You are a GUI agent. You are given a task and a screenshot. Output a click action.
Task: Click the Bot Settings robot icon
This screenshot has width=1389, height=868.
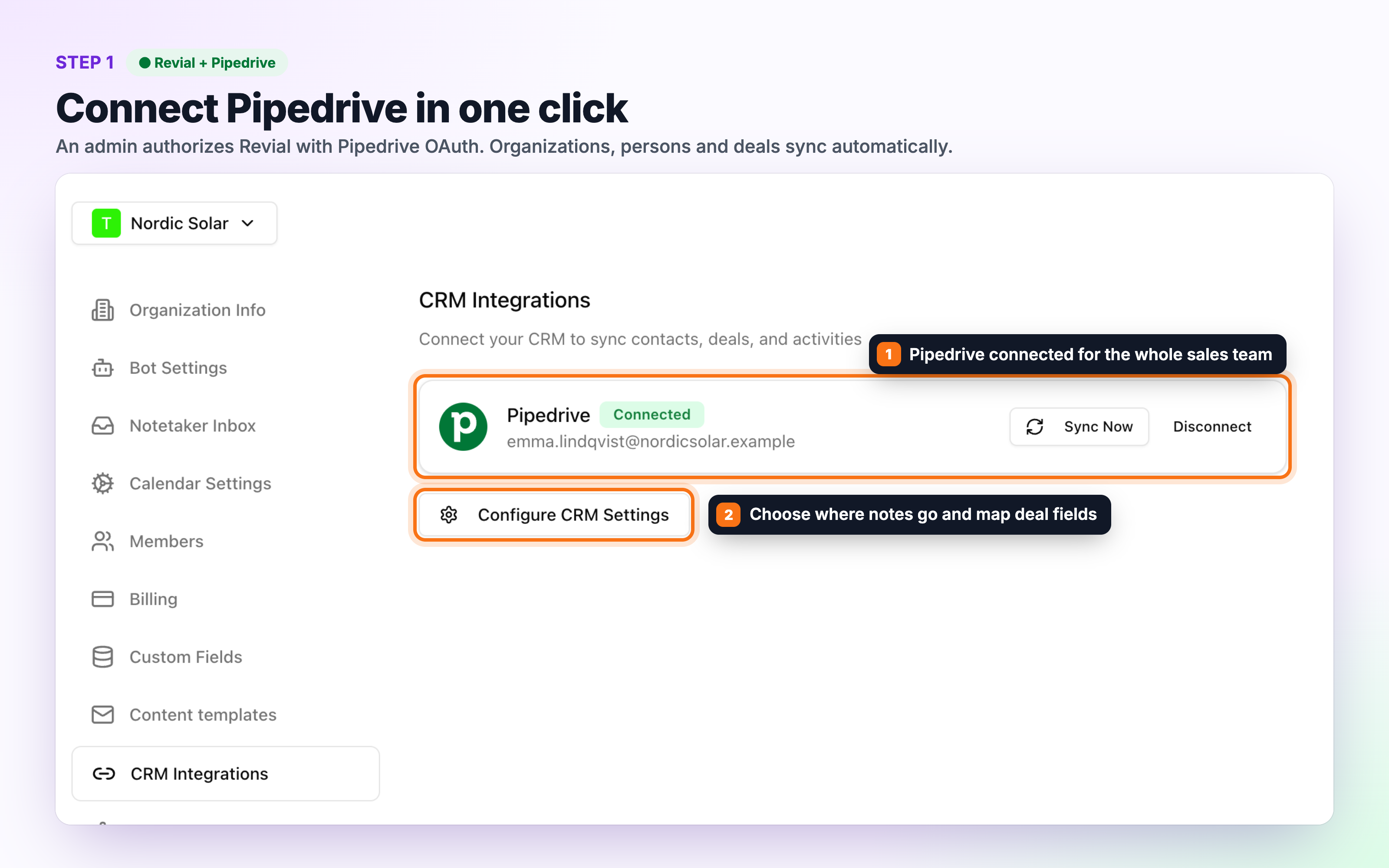103,368
